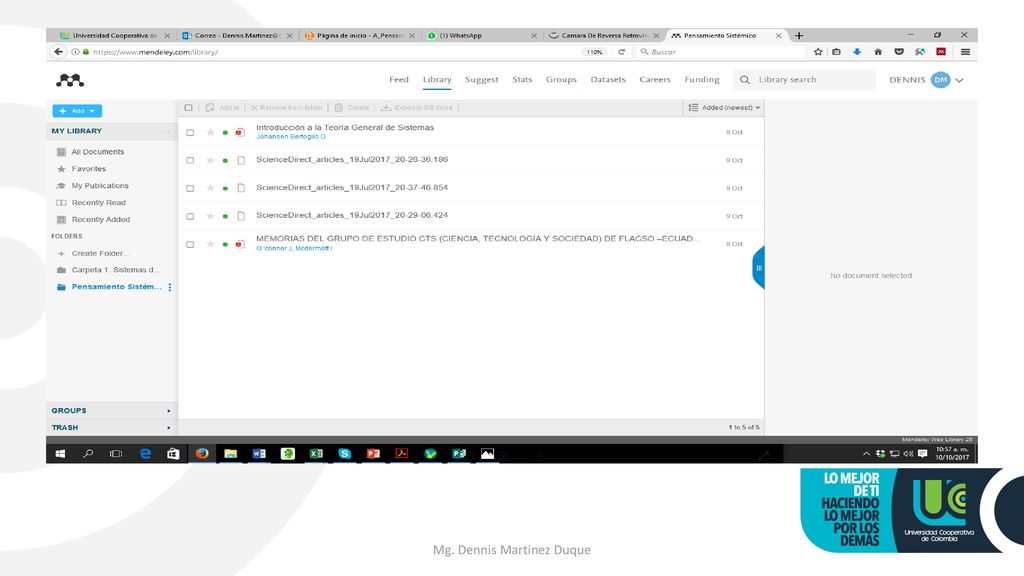Toggle the select-all documents checkbox

point(188,108)
